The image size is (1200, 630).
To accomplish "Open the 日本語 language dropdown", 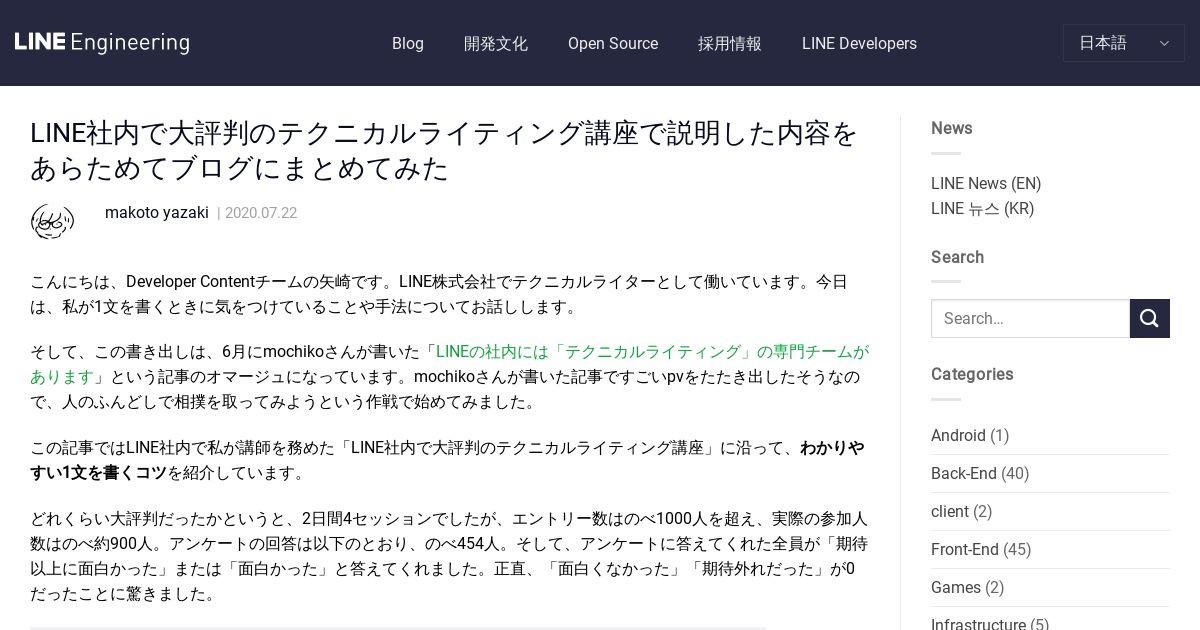I will coord(1124,43).
